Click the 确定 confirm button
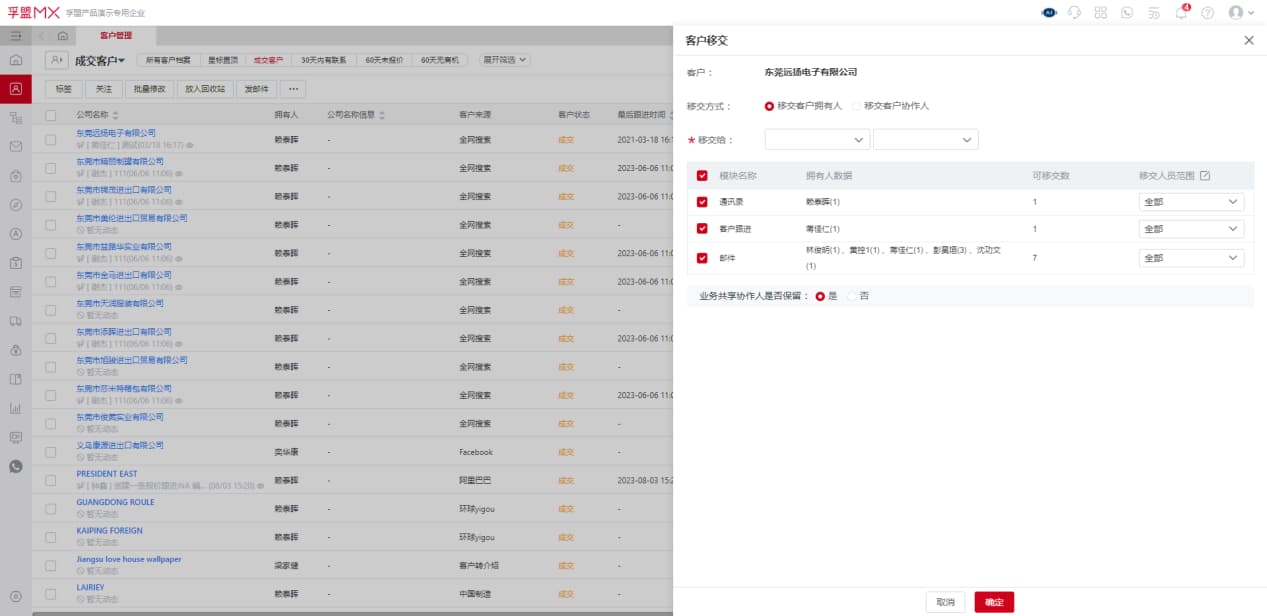 point(995,602)
